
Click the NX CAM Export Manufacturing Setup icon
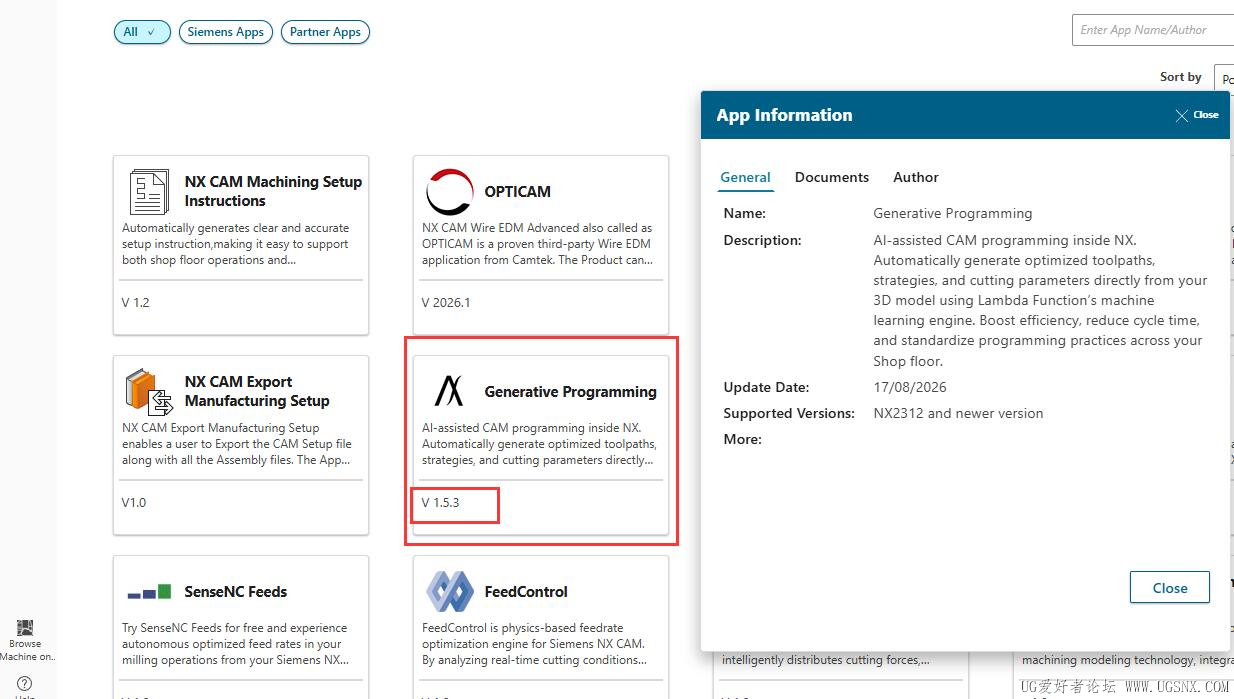150,391
